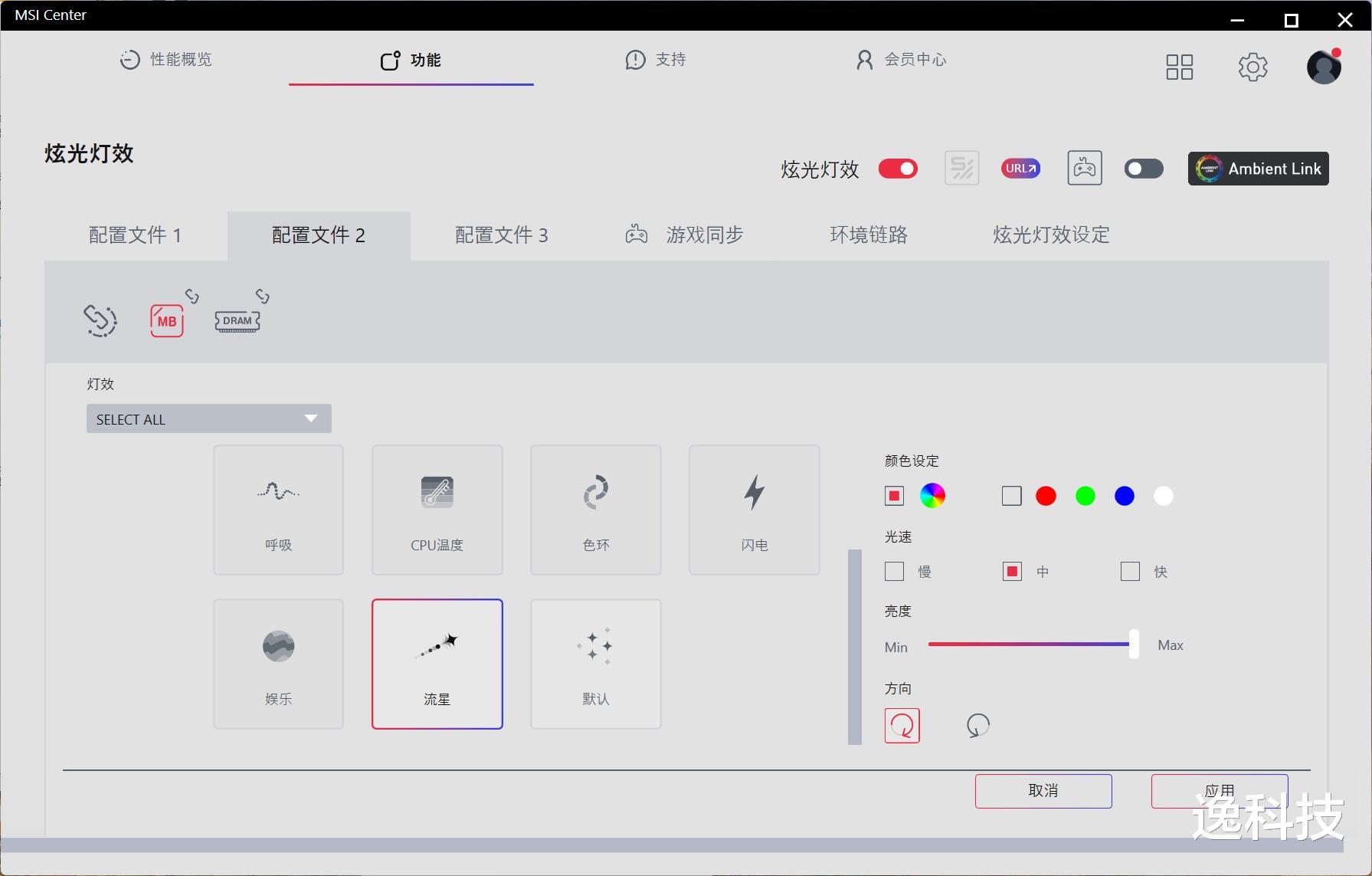Open the rainbow color wheel picker
Viewport: 1372px width, 876px height.
(932, 496)
